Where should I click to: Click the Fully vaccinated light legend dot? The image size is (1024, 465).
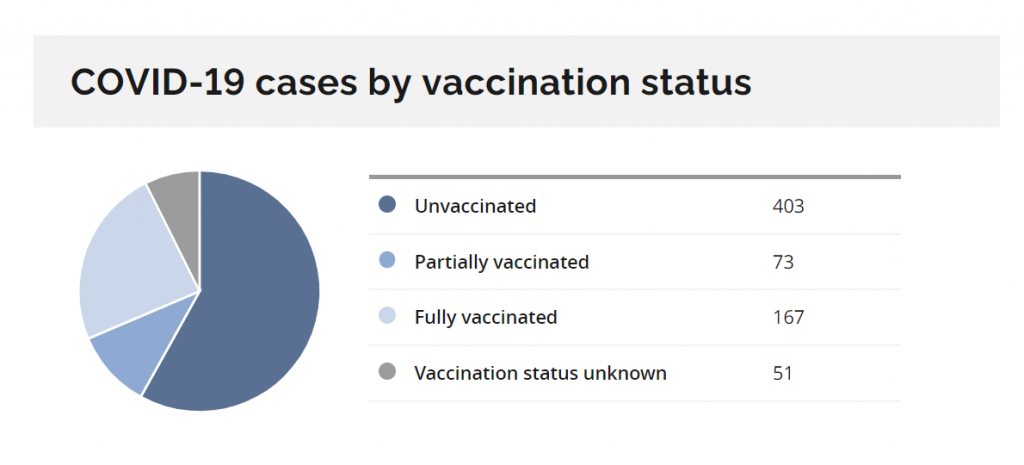[x=387, y=317]
